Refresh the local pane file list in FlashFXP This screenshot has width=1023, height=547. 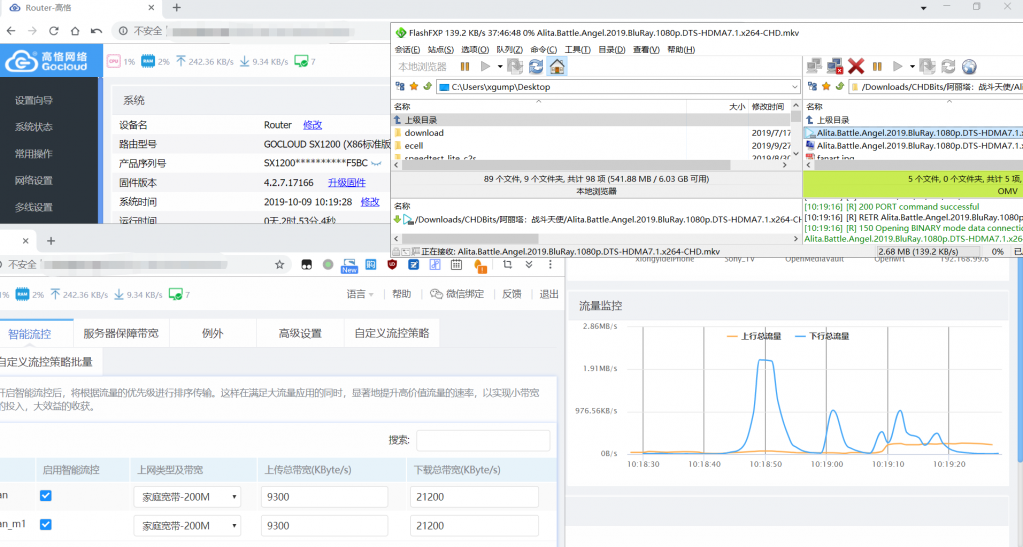click(x=536, y=67)
